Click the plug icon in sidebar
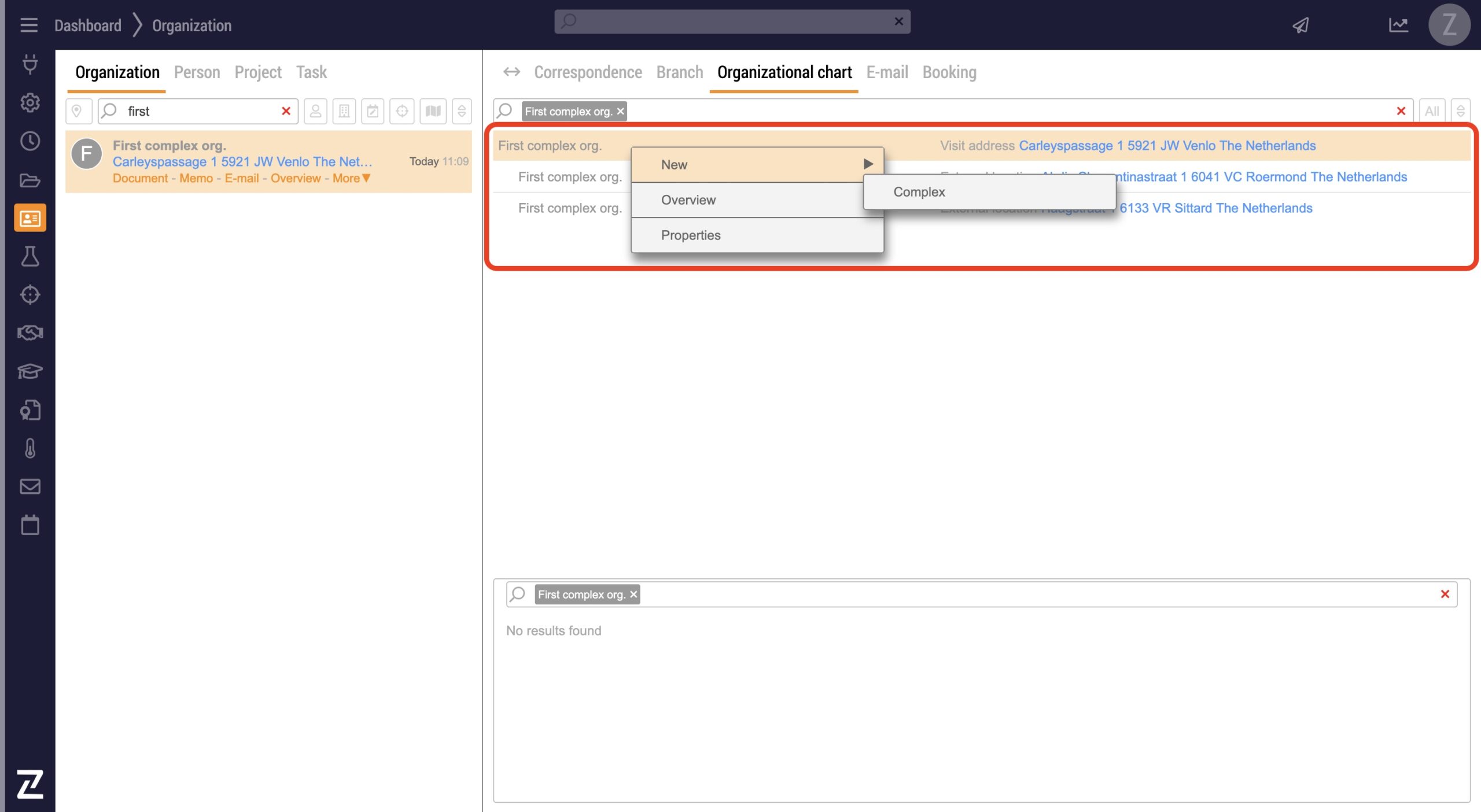 (x=30, y=64)
